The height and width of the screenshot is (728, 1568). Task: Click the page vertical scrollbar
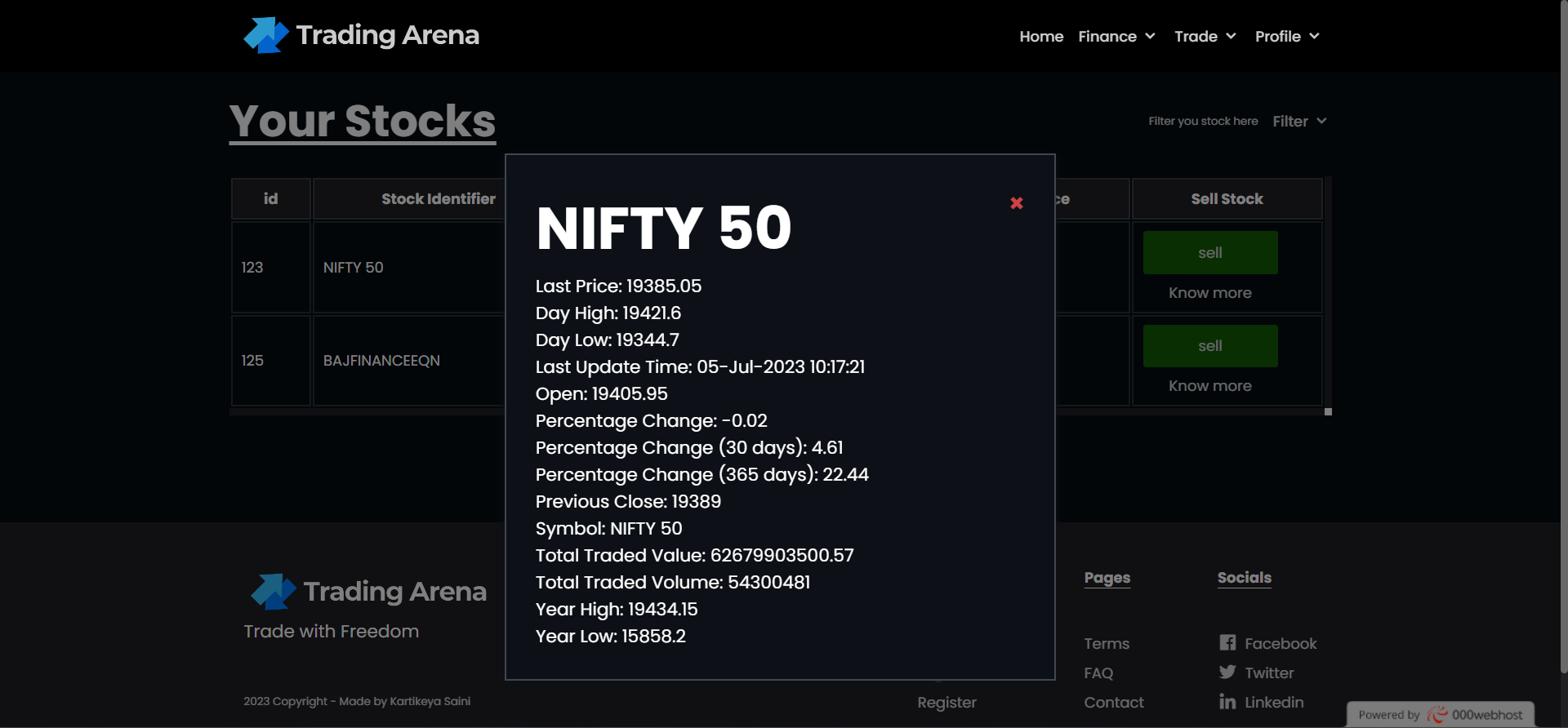tap(1563, 336)
